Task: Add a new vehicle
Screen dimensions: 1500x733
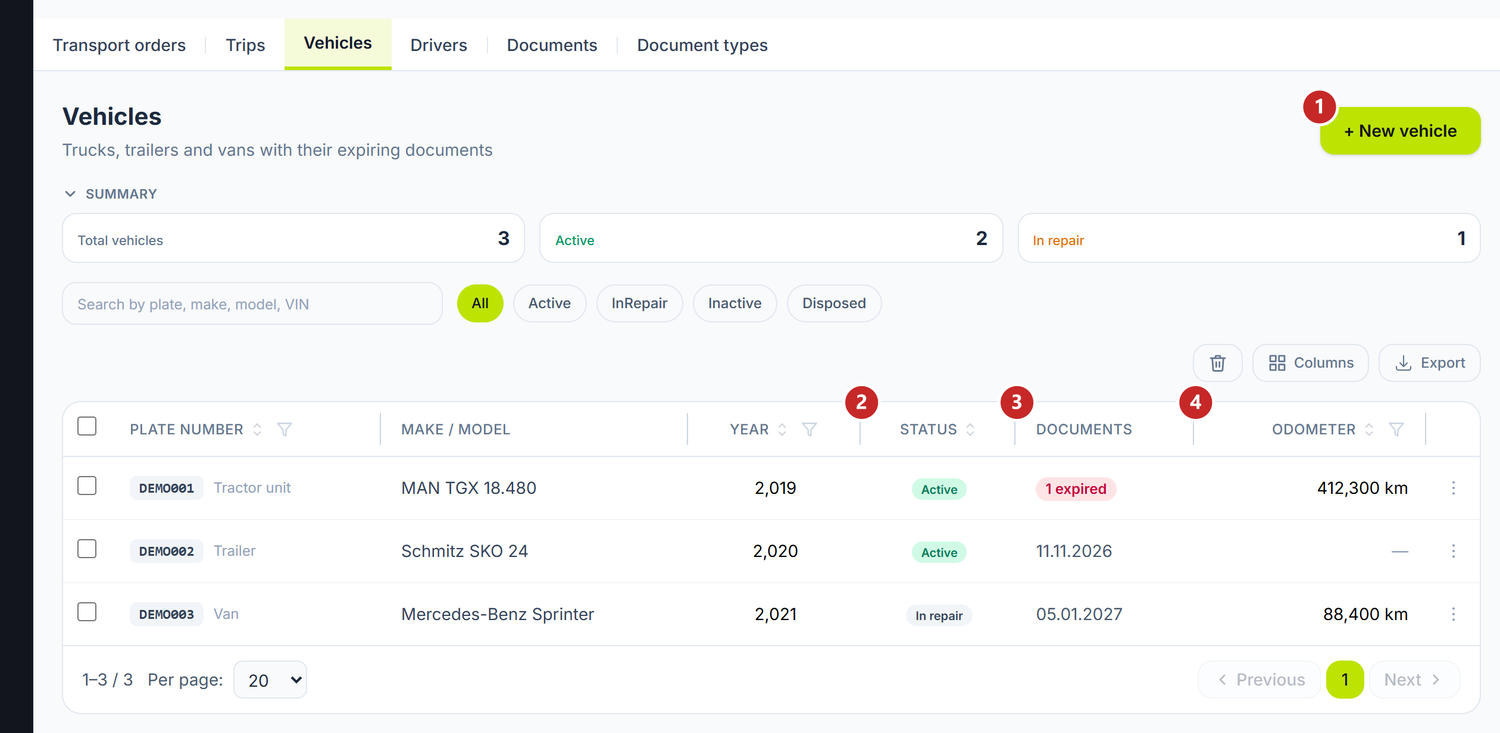Action: tap(1400, 131)
